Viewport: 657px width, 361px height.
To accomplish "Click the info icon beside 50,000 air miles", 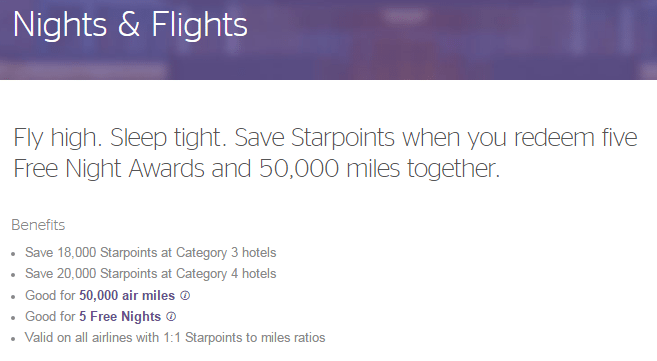I will click(185, 296).
